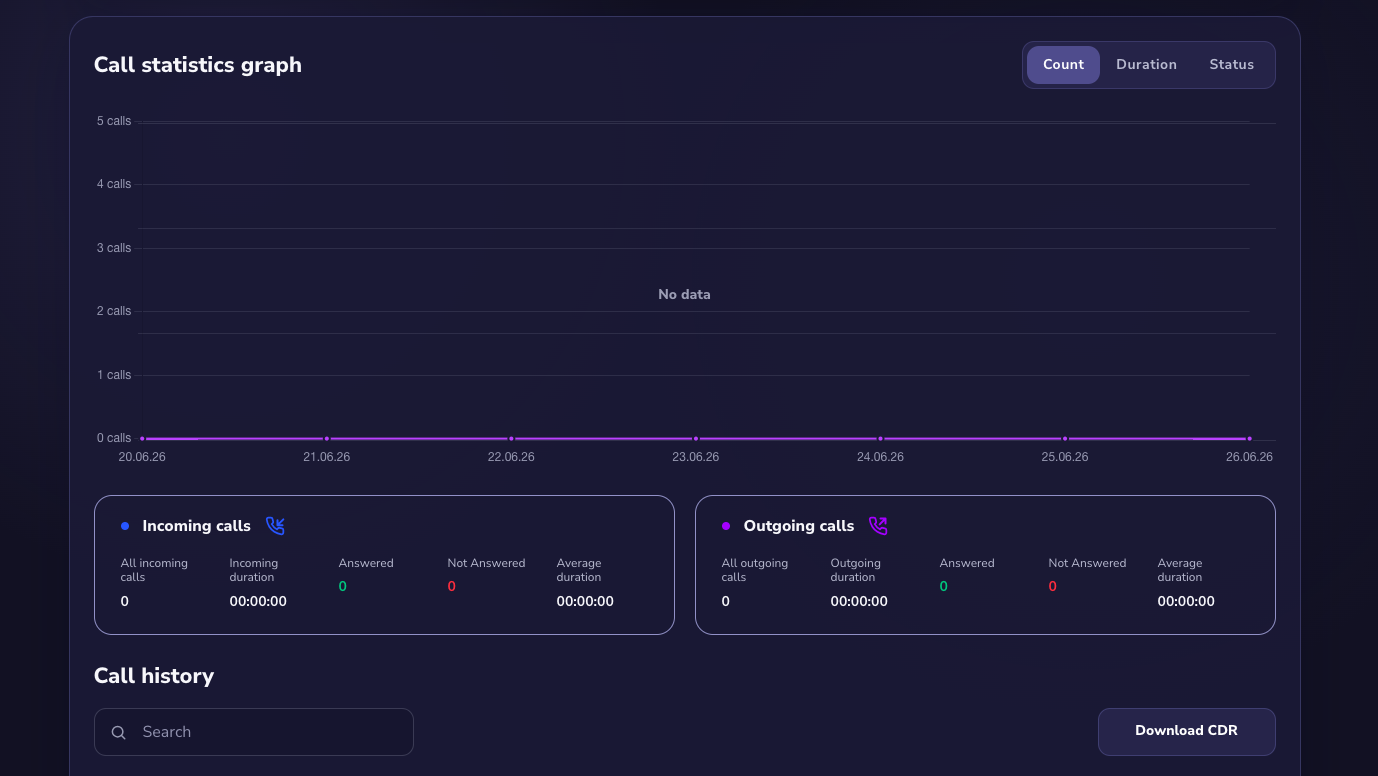Viewport: 1378px width, 776px height.
Task: Click the outgoing calls phone icon
Action: tap(878, 526)
